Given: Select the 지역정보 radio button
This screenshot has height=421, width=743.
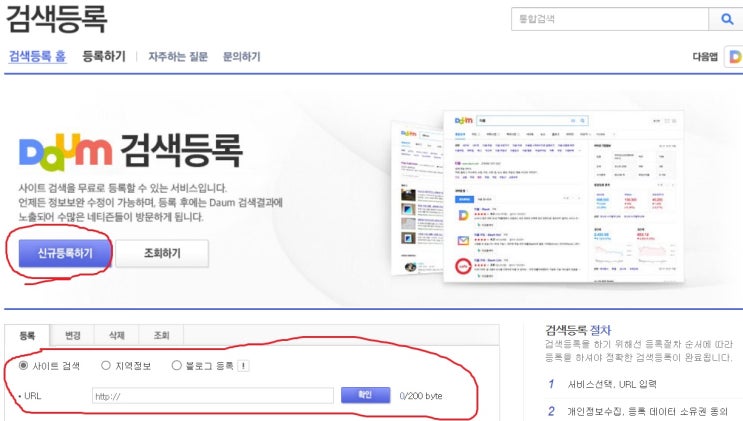Looking at the screenshot, I should [x=106, y=366].
